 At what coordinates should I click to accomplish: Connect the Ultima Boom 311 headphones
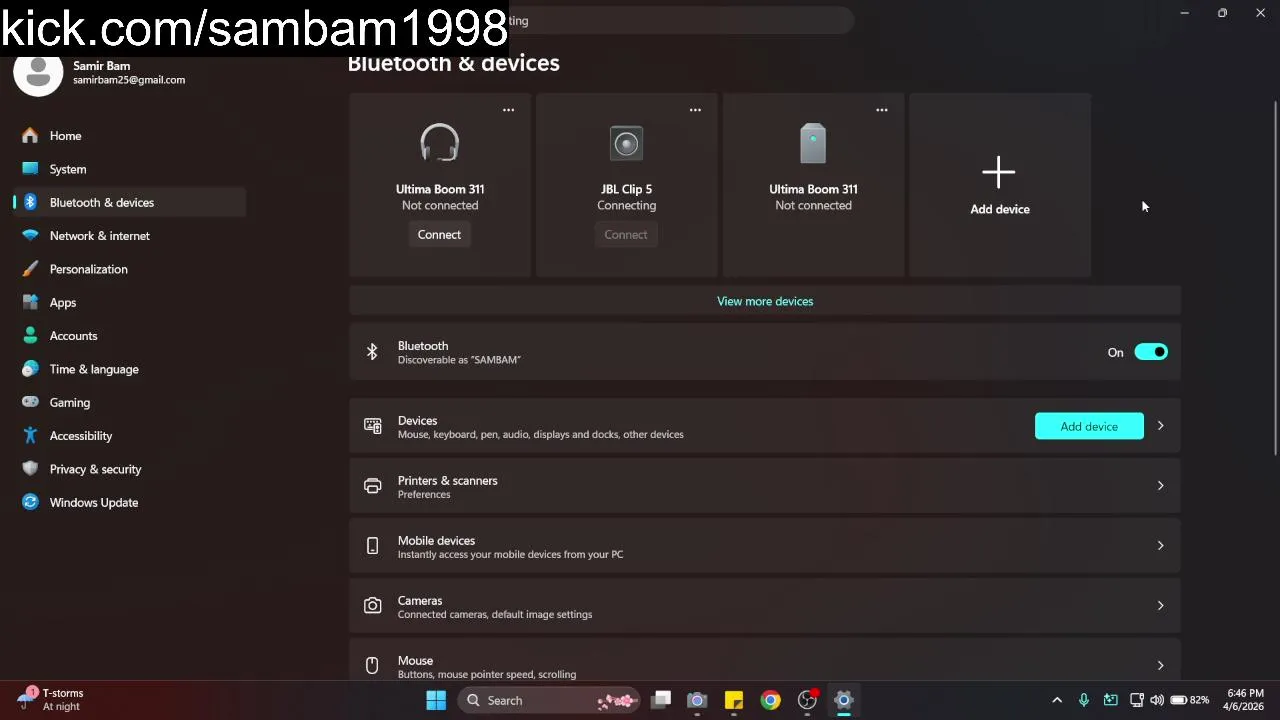pyautogui.click(x=439, y=235)
